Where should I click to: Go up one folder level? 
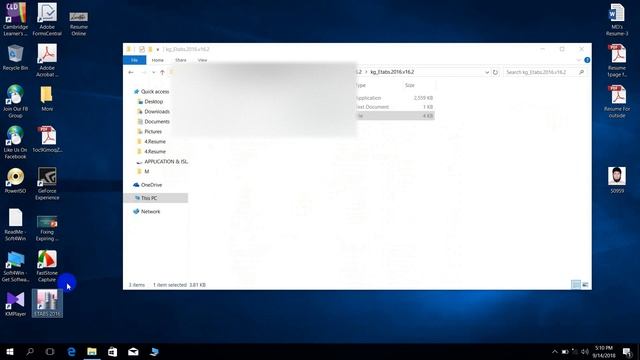coord(162,72)
